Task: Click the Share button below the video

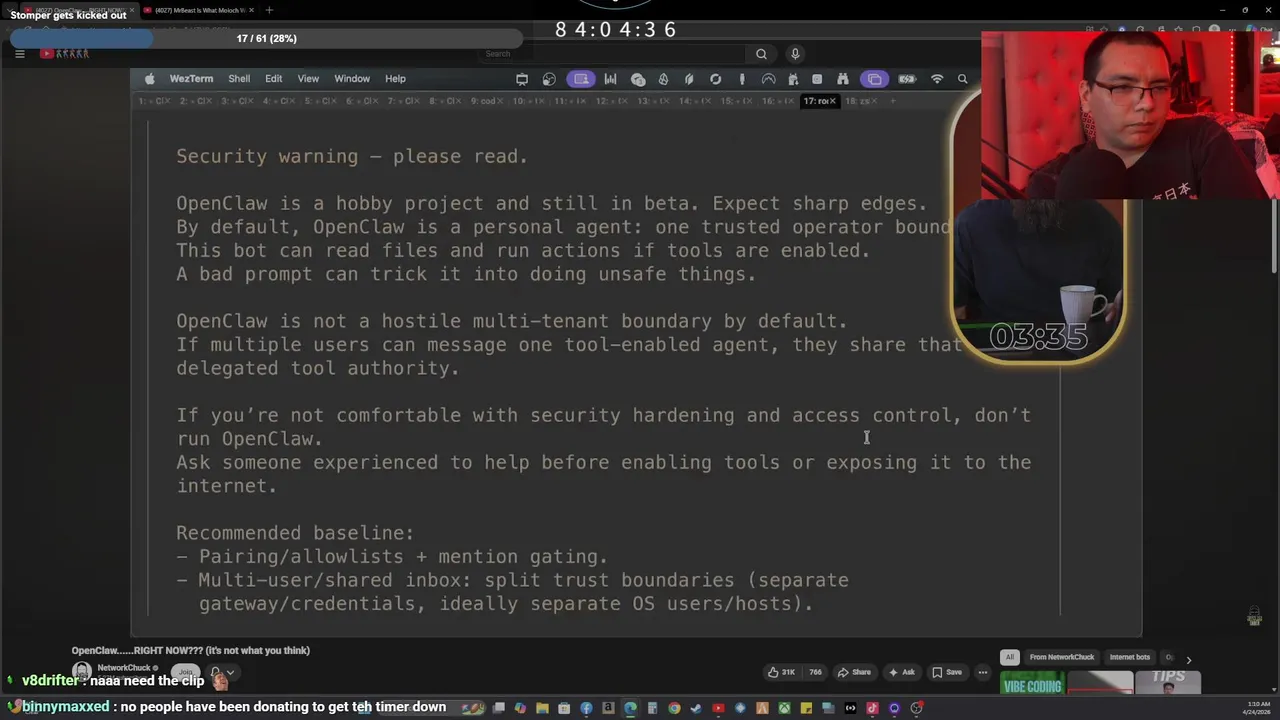Action: coord(854,672)
